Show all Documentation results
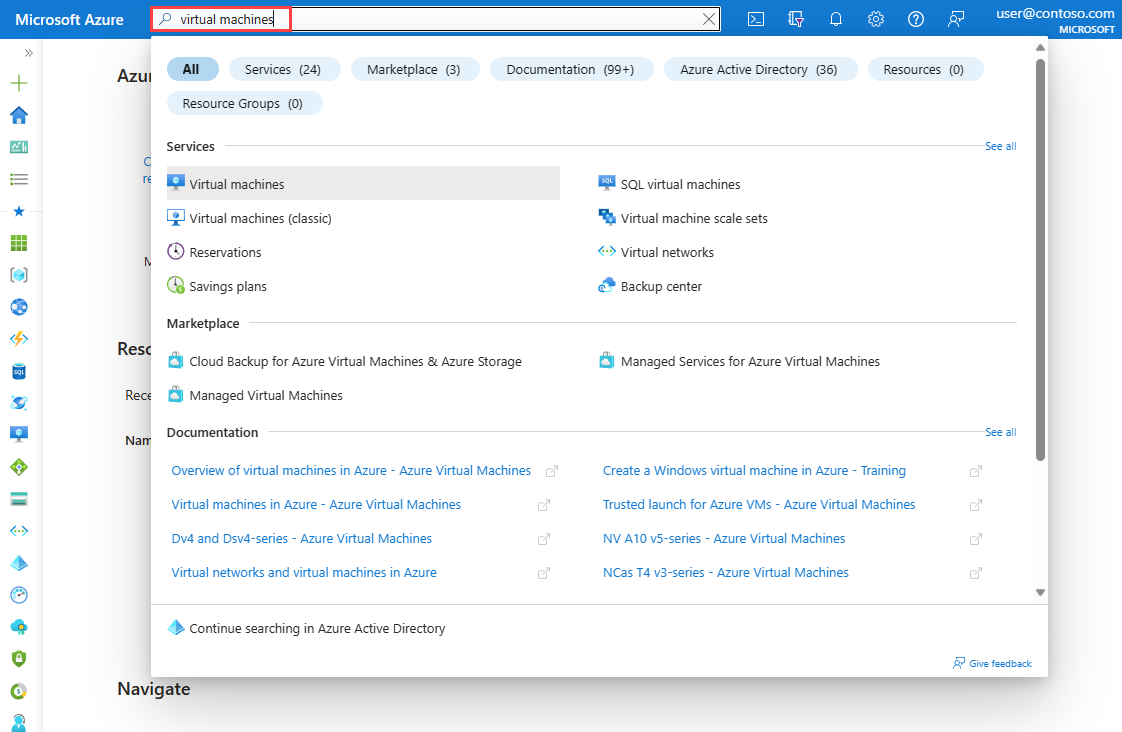The height and width of the screenshot is (732, 1122). coord(1000,432)
